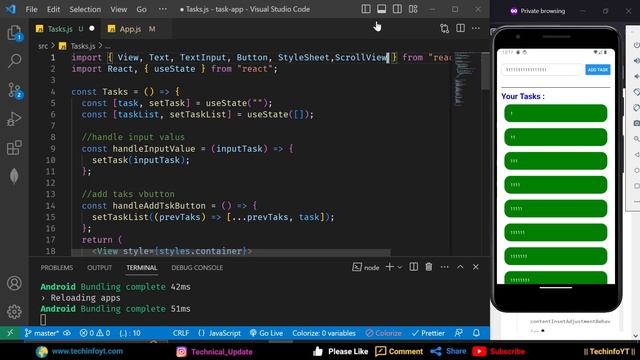Click the remote window status bar icon
The width and height of the screenshot is (640, 360).
(10, 333)
